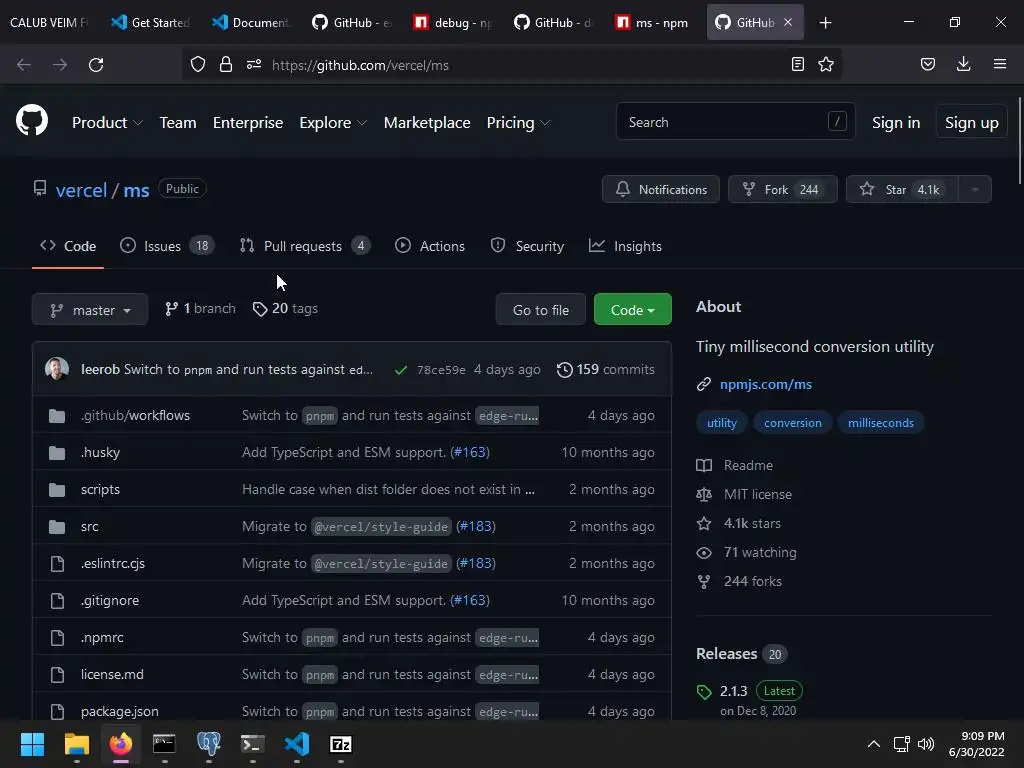This screenshot has width=1024, height=768.
Task: Click the 'conversion' topic tag
Action: coord(793,423)
